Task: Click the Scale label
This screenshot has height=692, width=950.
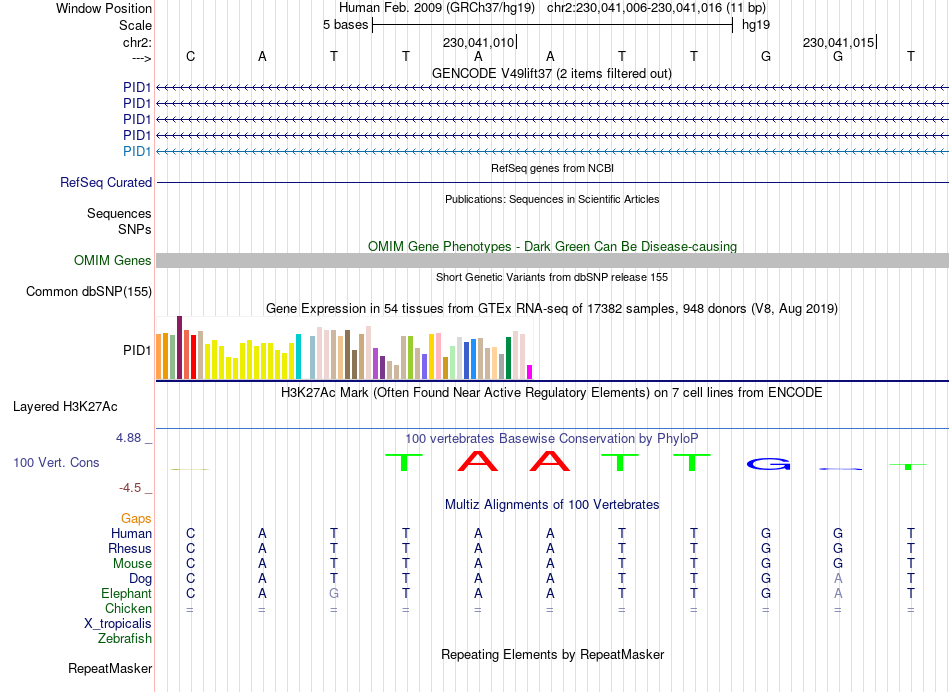Action: click(x=135, y=25)
